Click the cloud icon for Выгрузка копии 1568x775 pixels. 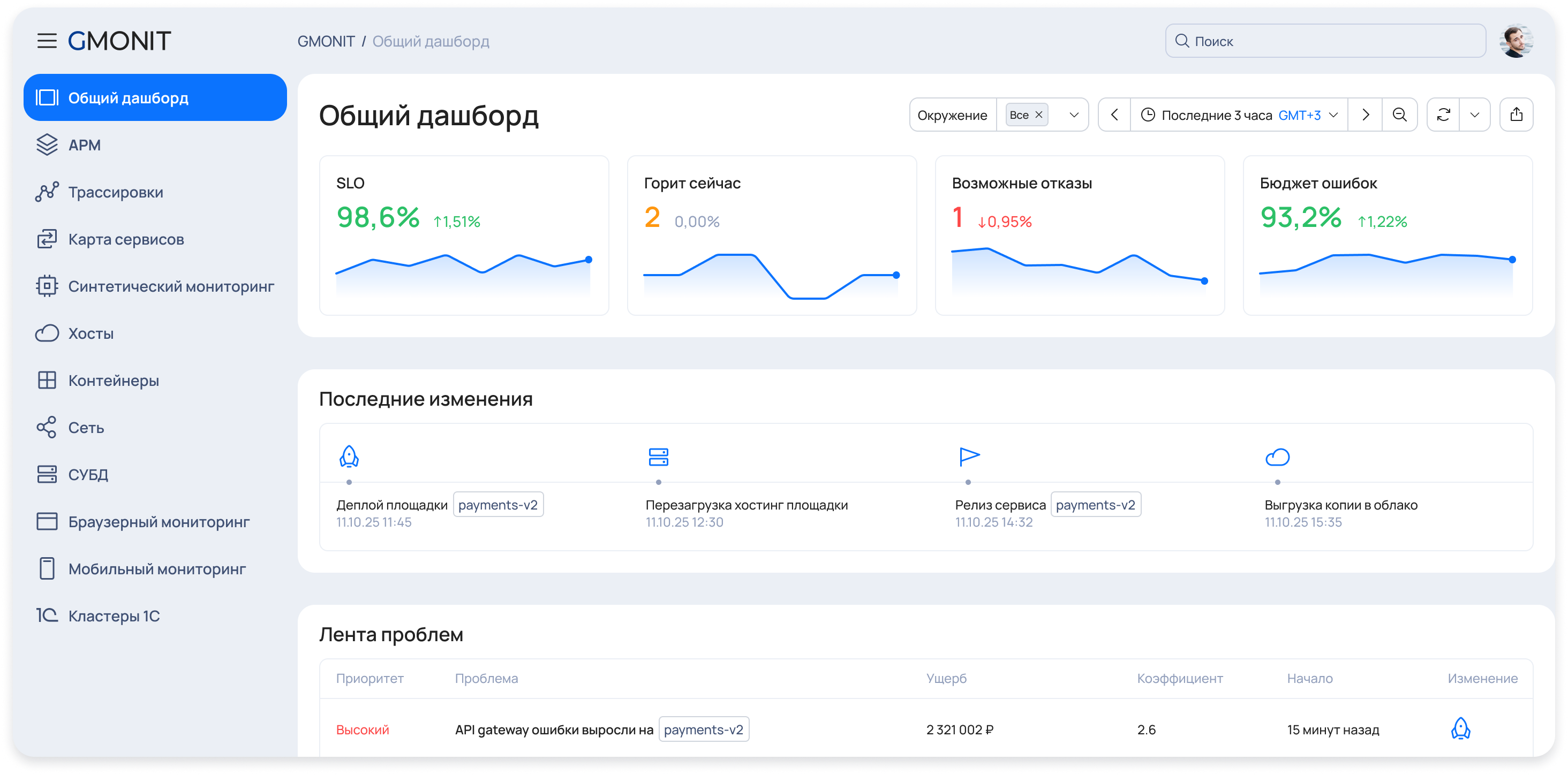pos(1277,457)
